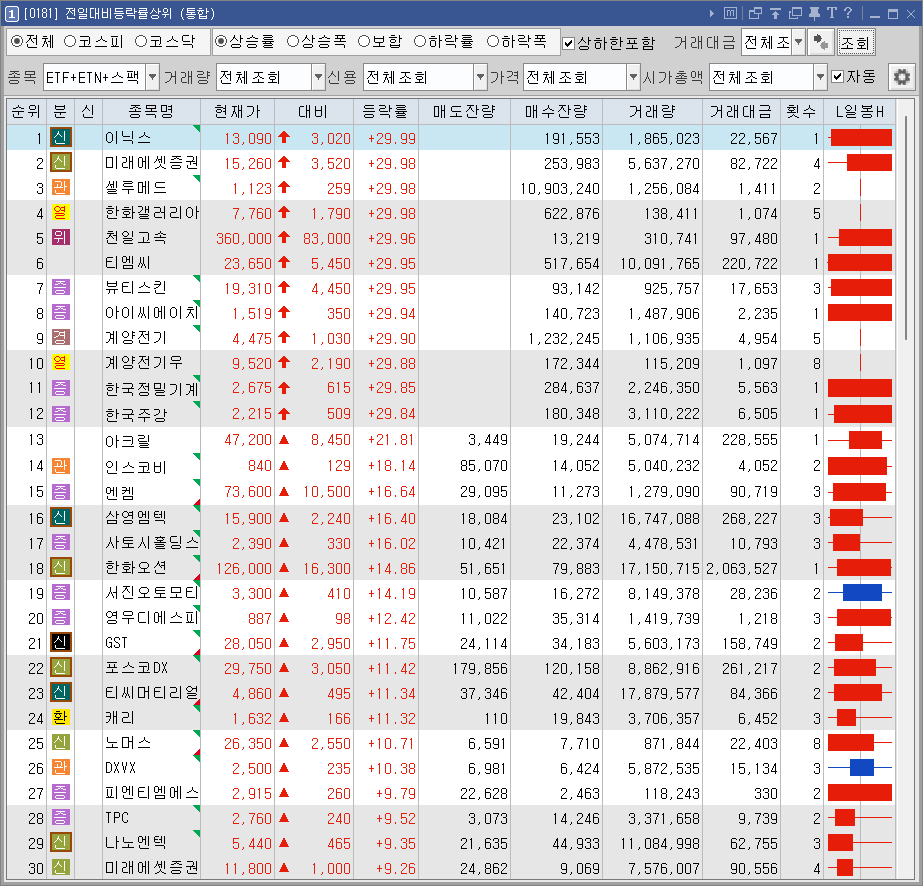Click the rate +21.81 in 아크릴 row
This screenshot has width=923, height=886.
tap(391, 440)
